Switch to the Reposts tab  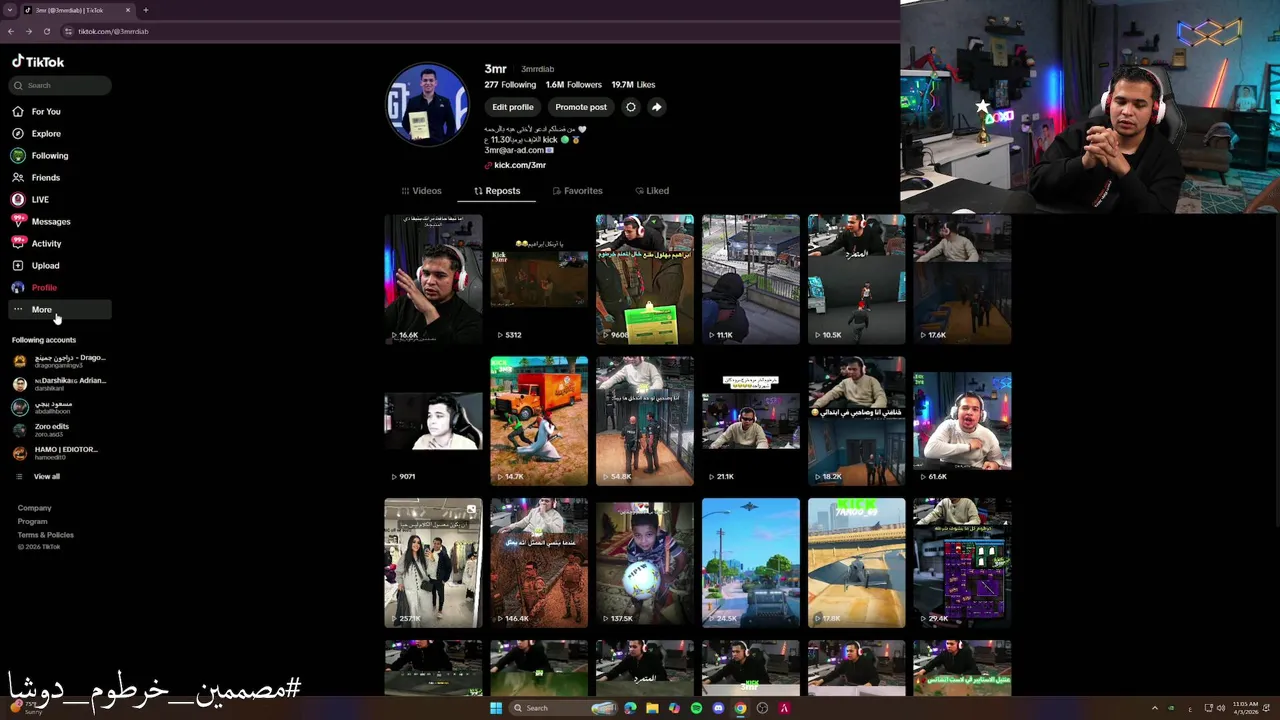497,190
